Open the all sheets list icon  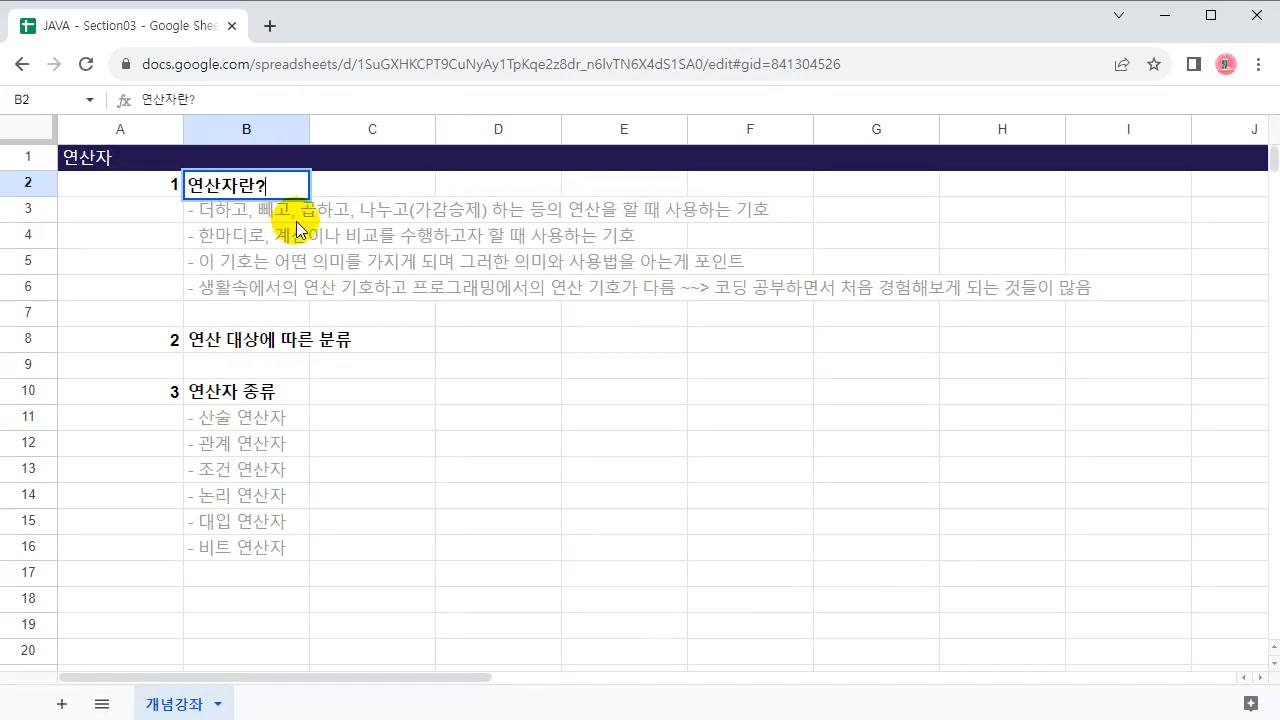pyautogui.click(x=101, y=704)
